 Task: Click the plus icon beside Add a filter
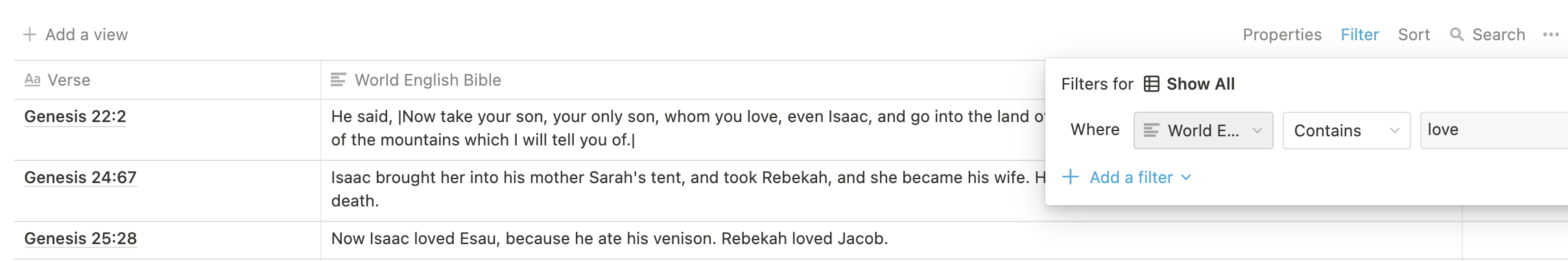point(1071,177)
